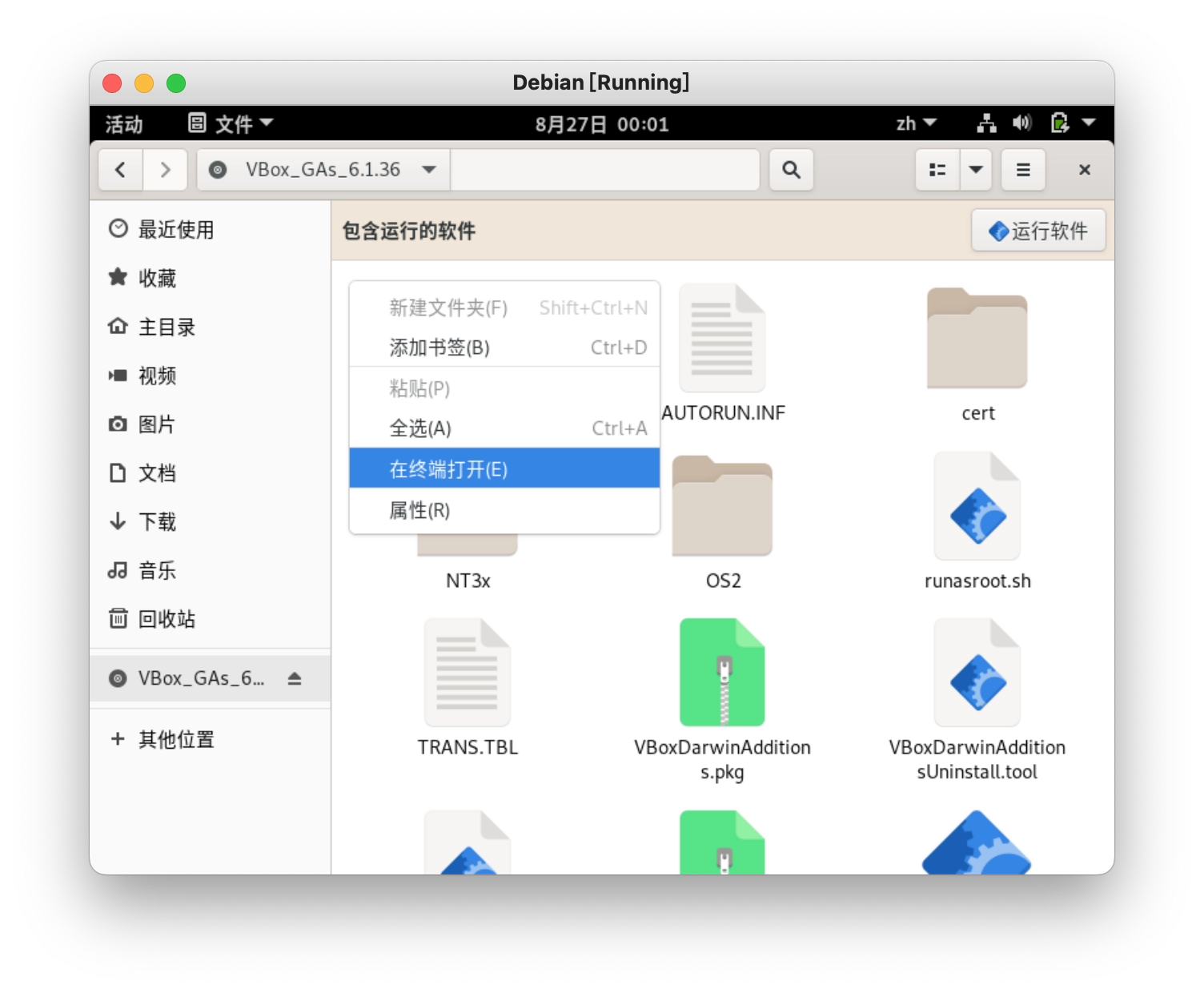Click the network status icon in top bar
1204x993 pixels.
[x=986, y=123]
